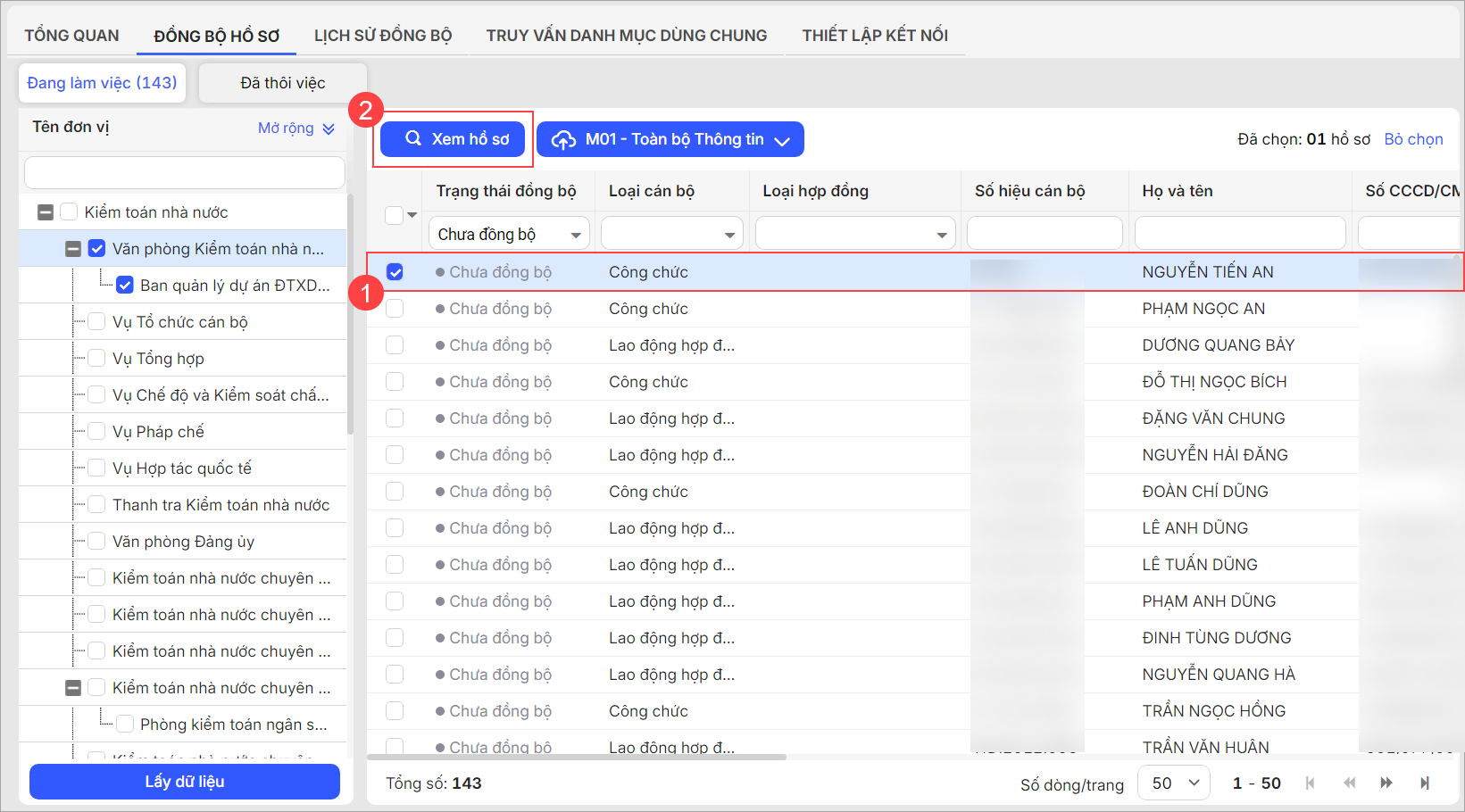1465x812 pixels.
Task: Open the rows per page dropdown
Action: 1174,783
